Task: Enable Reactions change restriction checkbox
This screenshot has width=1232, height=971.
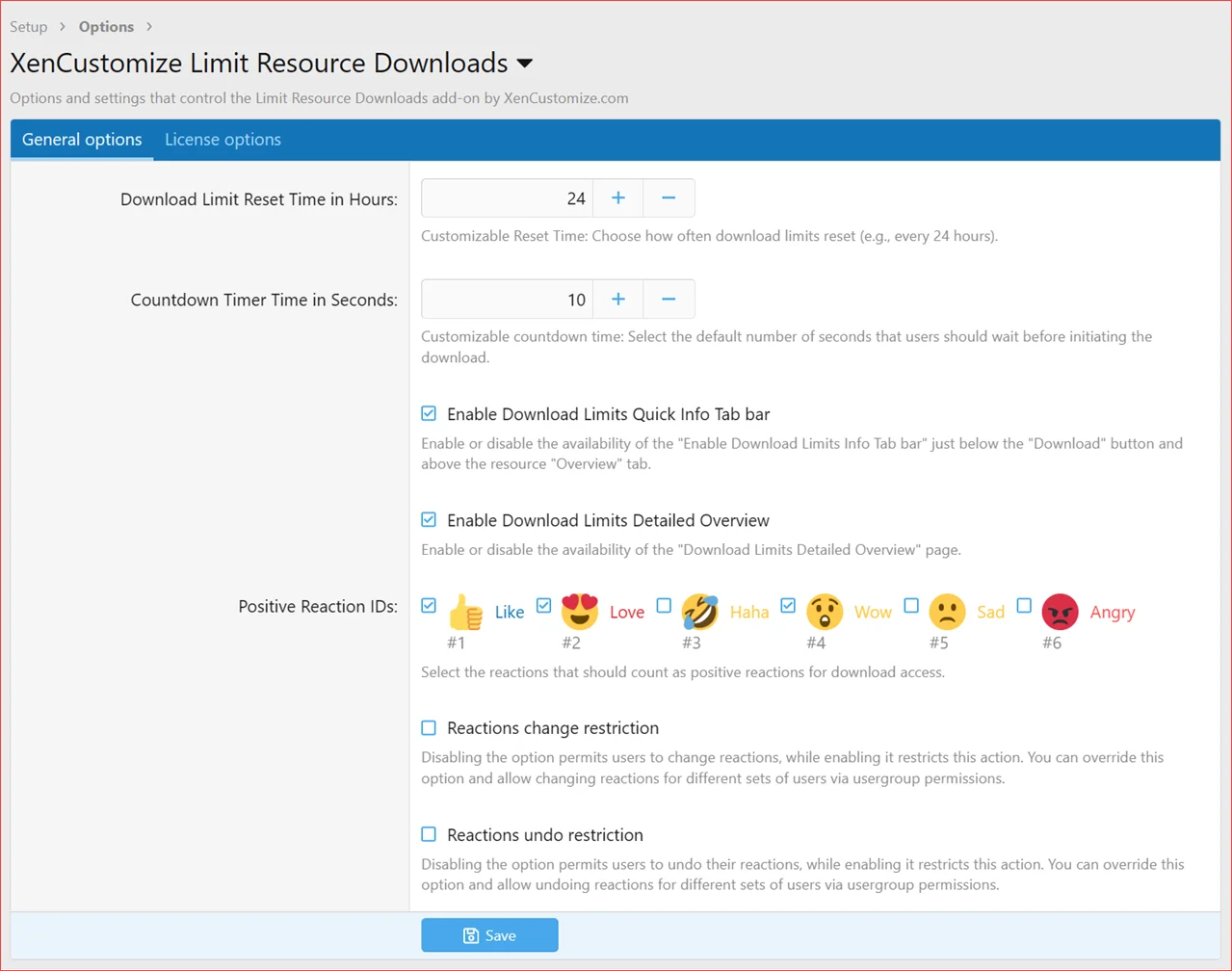Action: point(429,728)
